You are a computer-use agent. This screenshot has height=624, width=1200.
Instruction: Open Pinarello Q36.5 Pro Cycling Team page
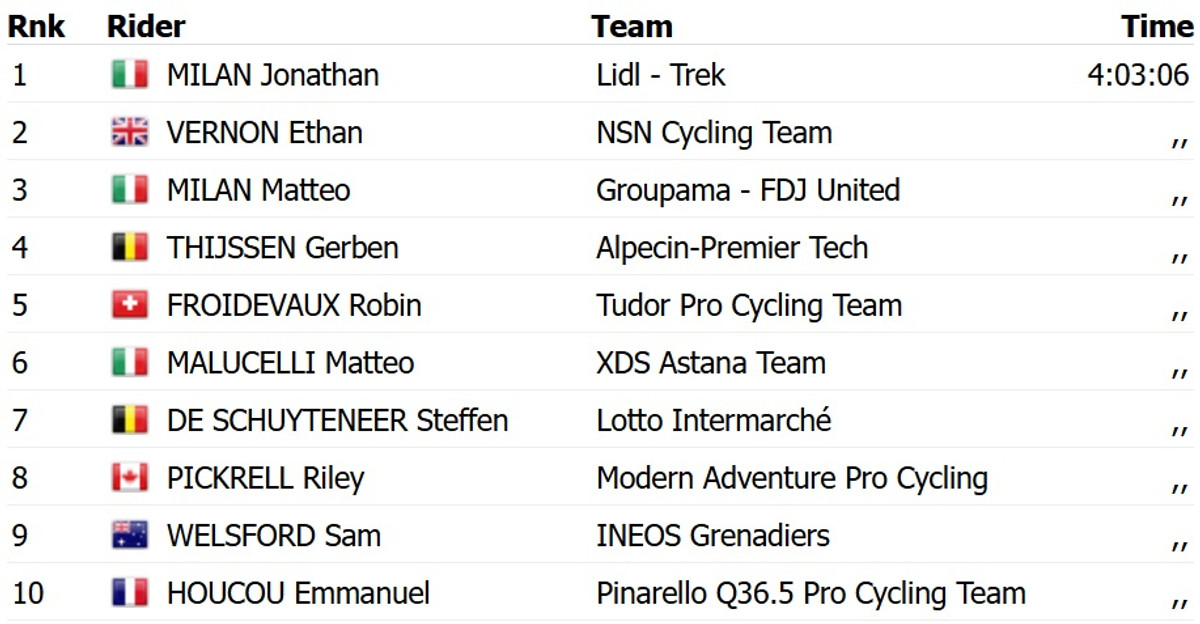[811, 593]
